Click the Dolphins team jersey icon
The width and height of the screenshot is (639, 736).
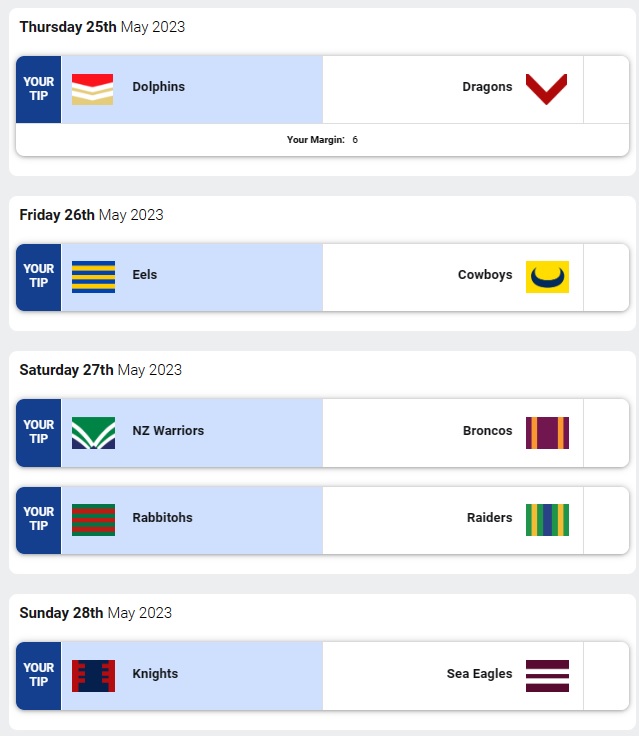(93, 89)
